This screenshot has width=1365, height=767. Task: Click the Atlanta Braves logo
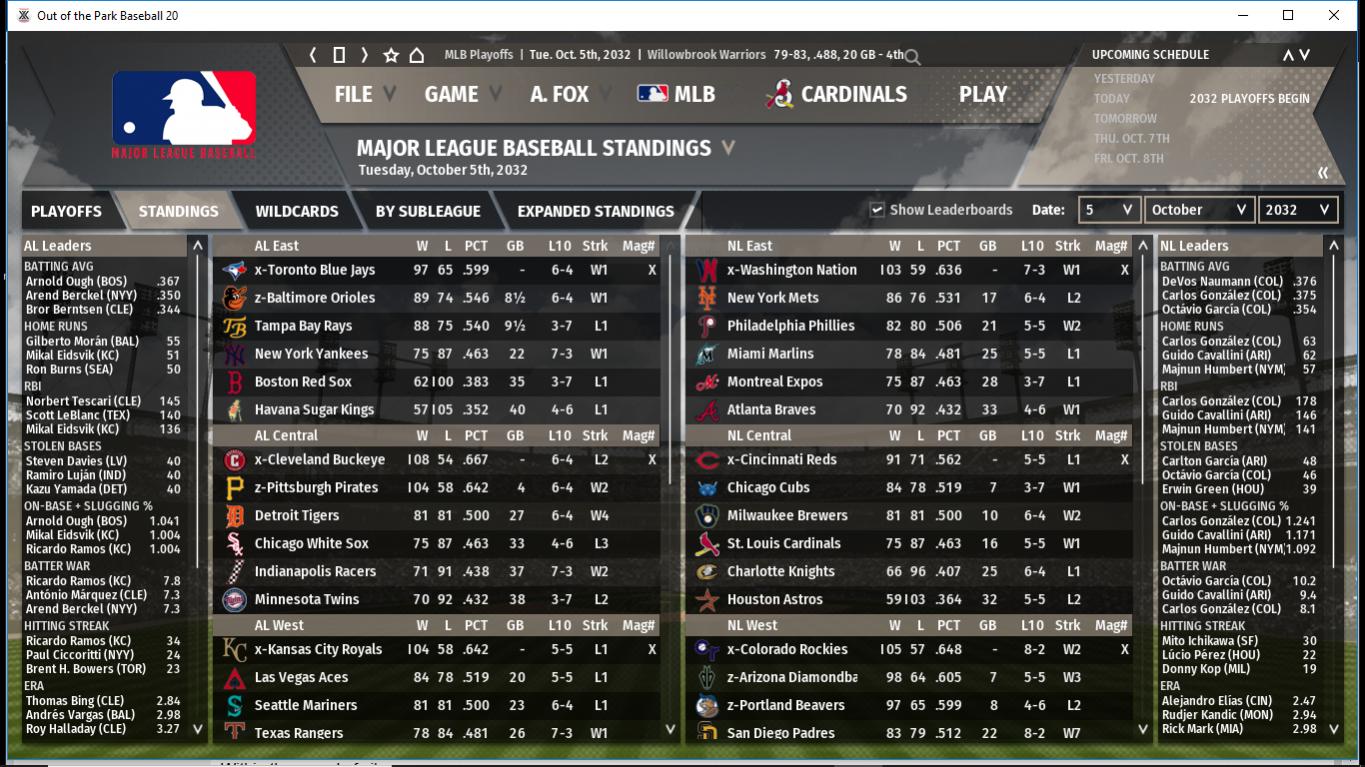707,410
